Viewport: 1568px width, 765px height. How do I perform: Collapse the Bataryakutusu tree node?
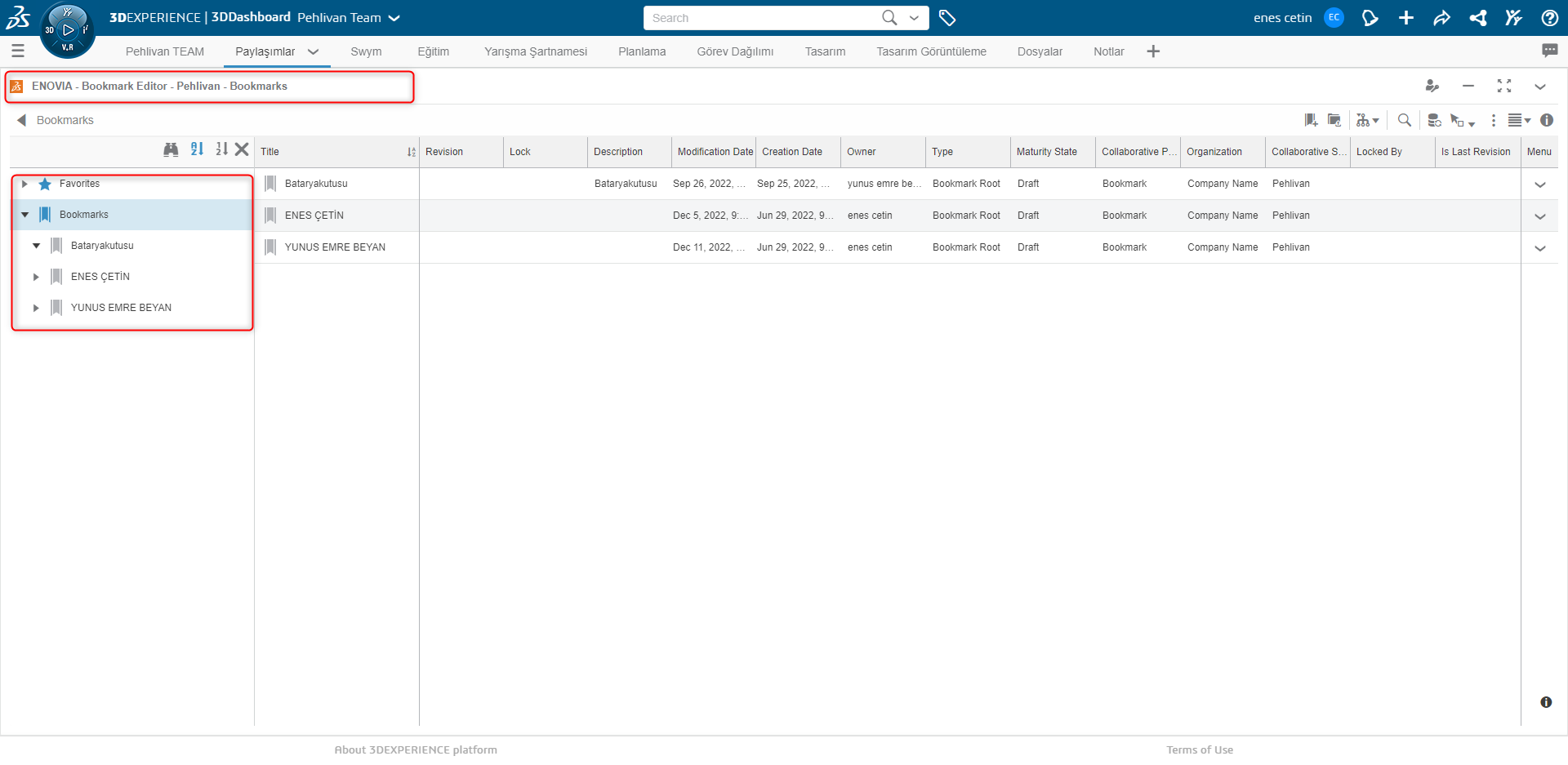[36, 246]
